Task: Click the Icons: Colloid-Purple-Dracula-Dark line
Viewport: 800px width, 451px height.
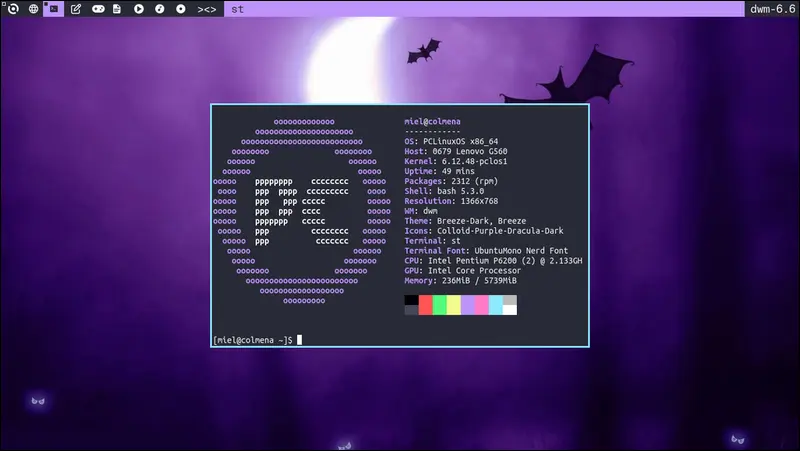Action: coord(484,231)
